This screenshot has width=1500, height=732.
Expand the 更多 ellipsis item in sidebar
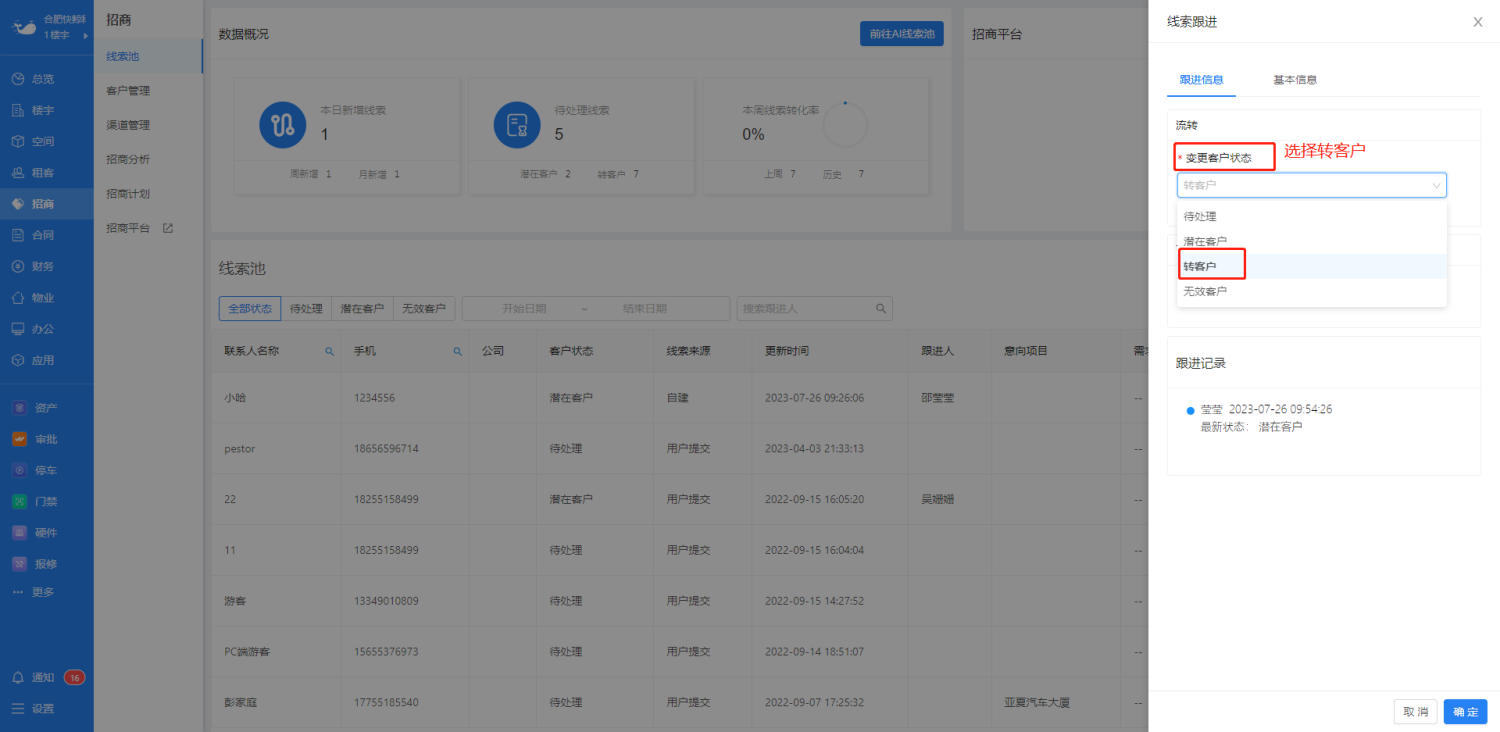pyautogui.click(x=33, y=592)
